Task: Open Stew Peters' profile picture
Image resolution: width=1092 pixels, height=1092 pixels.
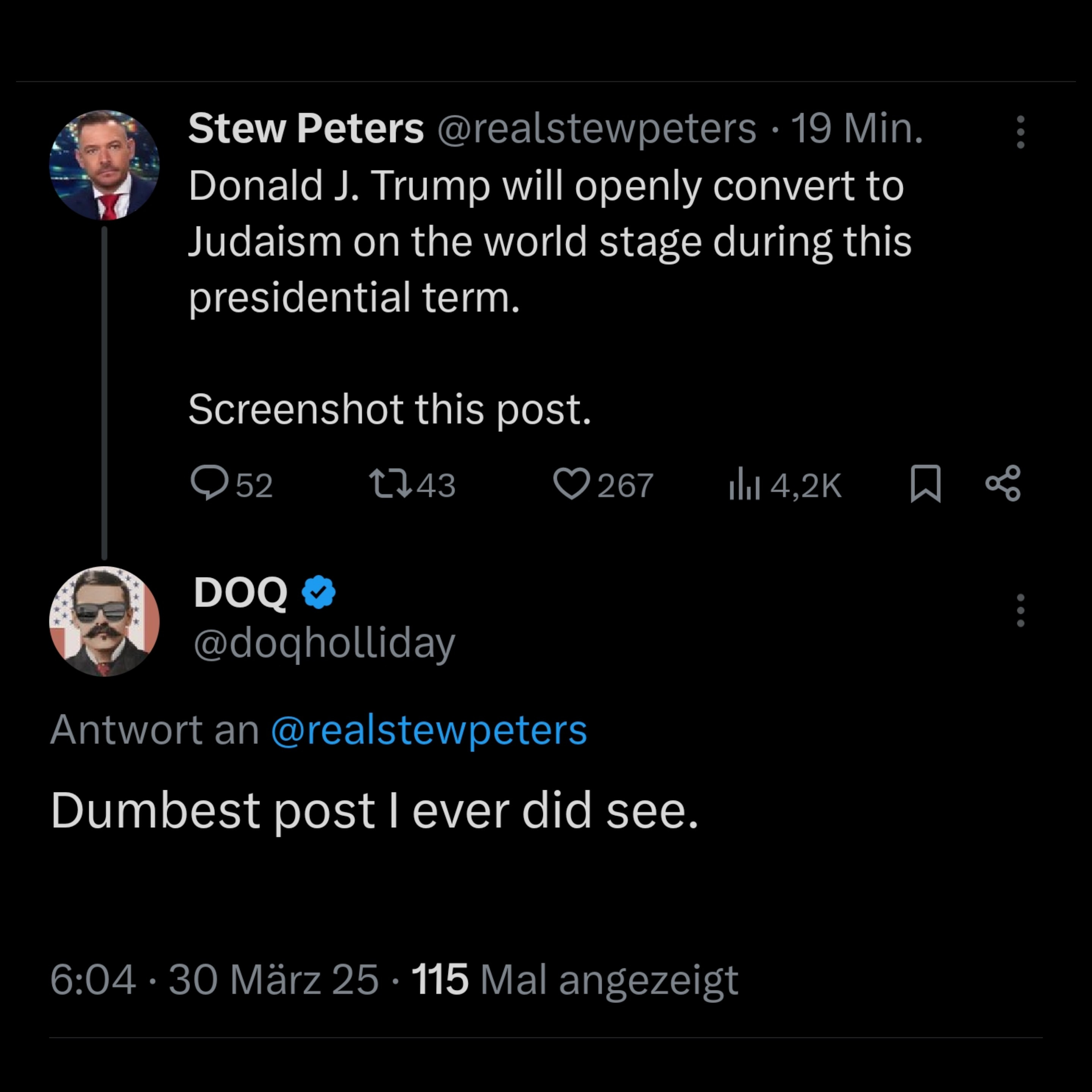Action: [x=105, y=165]
